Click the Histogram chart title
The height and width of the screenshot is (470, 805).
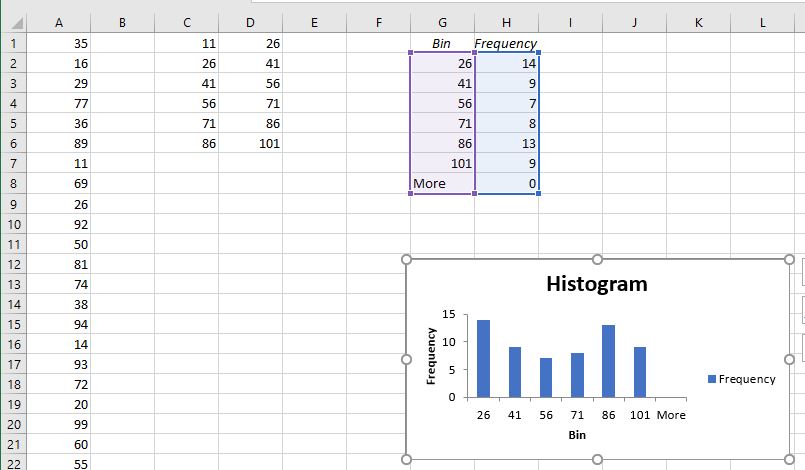[x=596, y=284]
